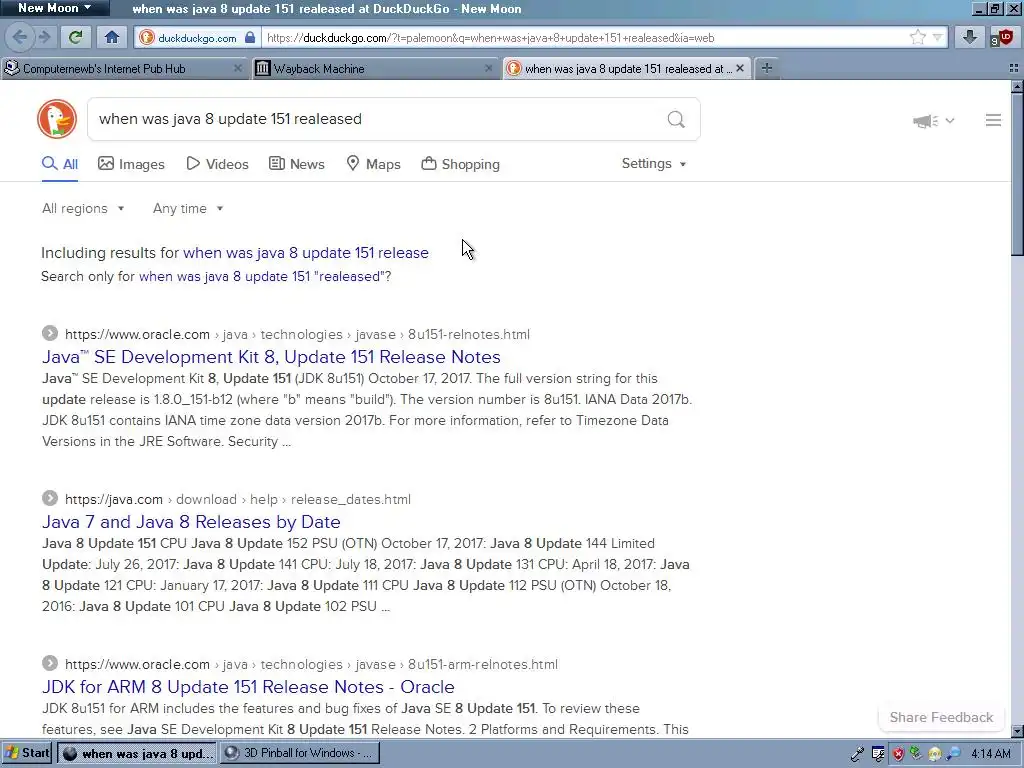Open JDK for ARM 8 Update 151 Release Notes
Viewport: 1024px width, 768px height.
(x=248, y=687)
